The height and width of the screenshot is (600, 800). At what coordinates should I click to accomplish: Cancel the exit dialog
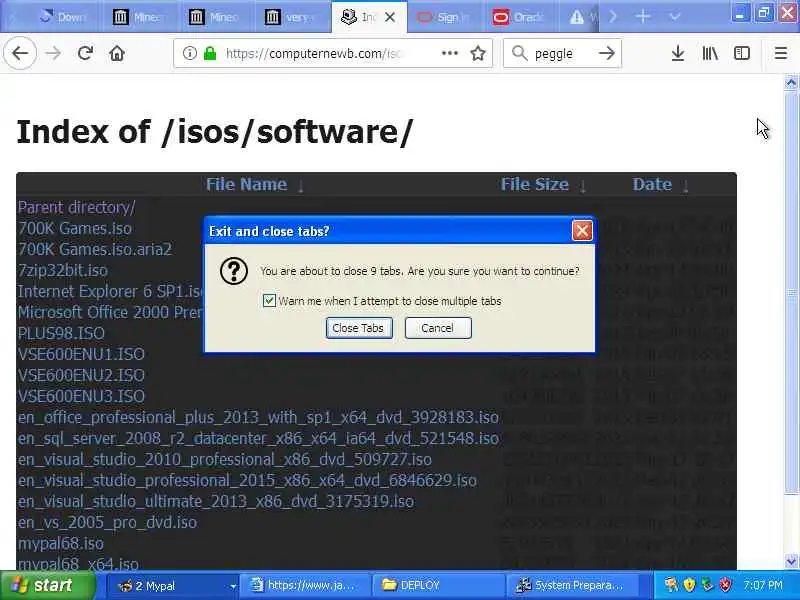coord(438,328)
